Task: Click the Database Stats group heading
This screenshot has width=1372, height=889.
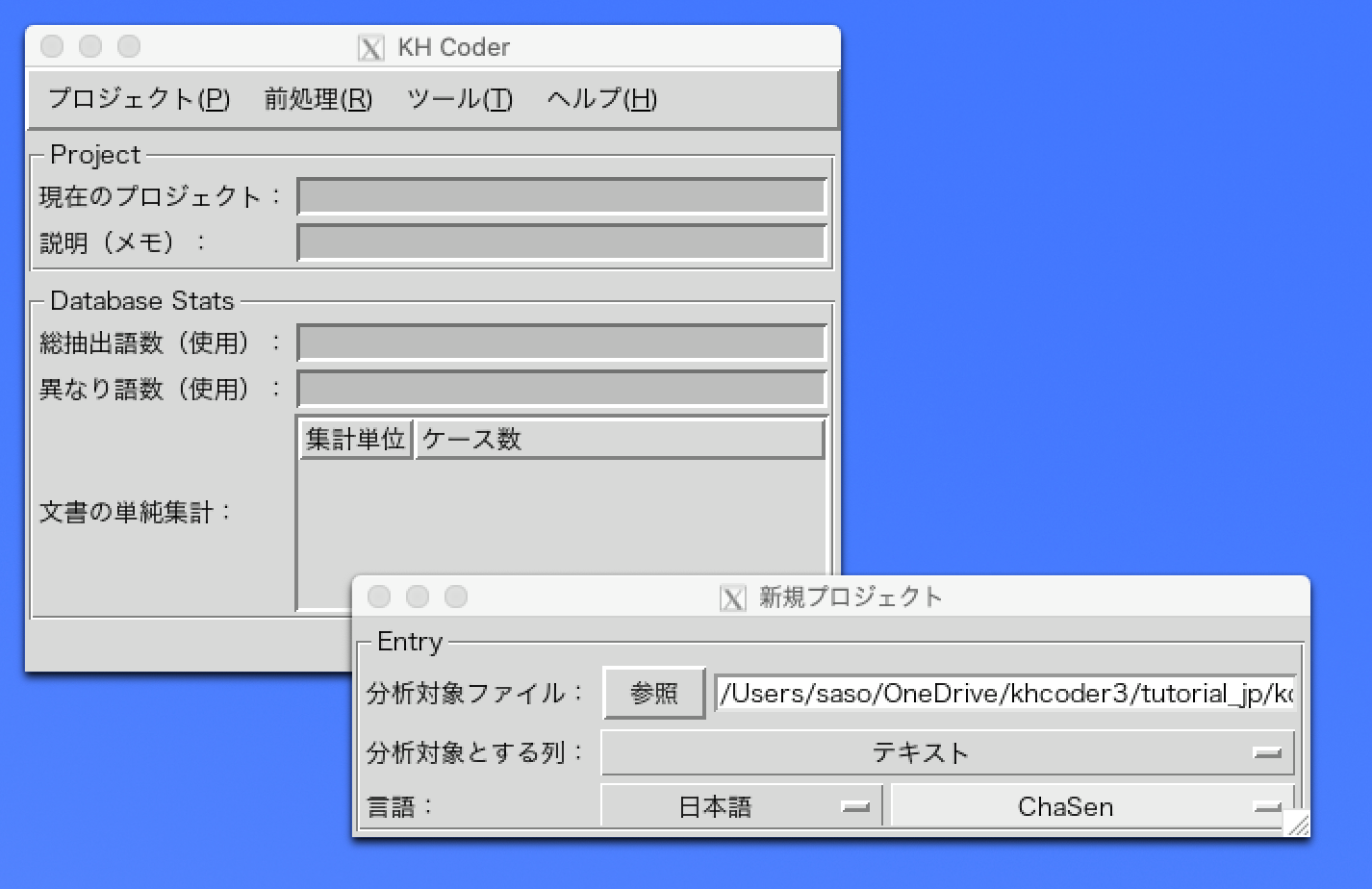Action: coord(142,301)
